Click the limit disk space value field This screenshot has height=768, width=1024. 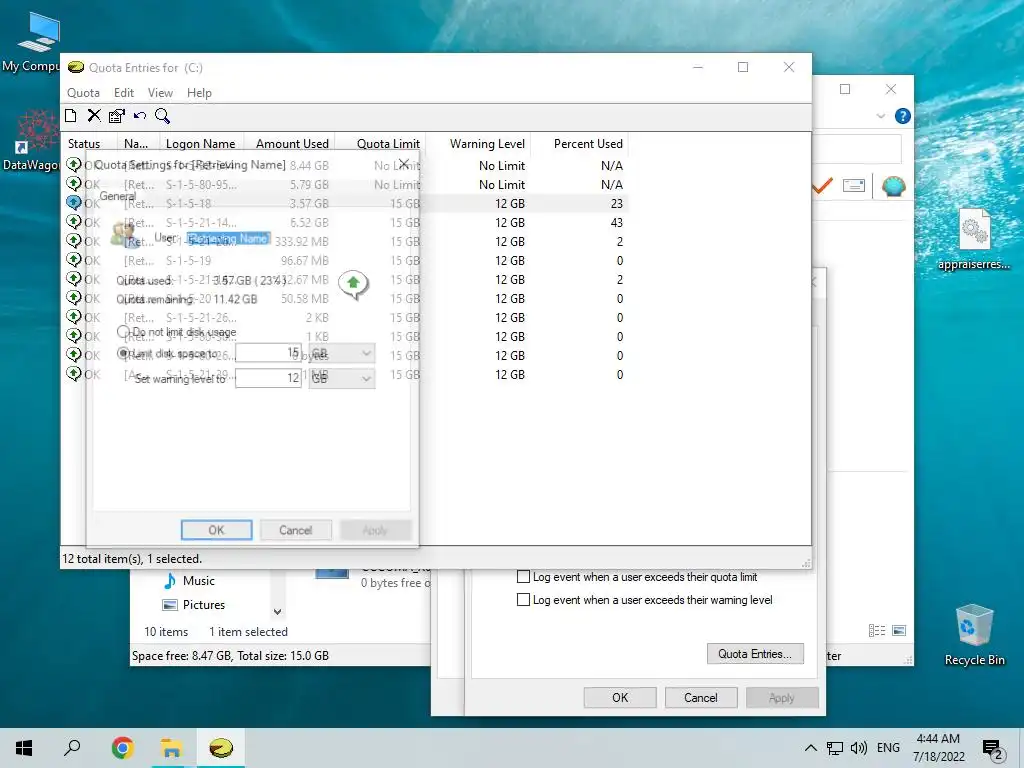tap(268, 353)
